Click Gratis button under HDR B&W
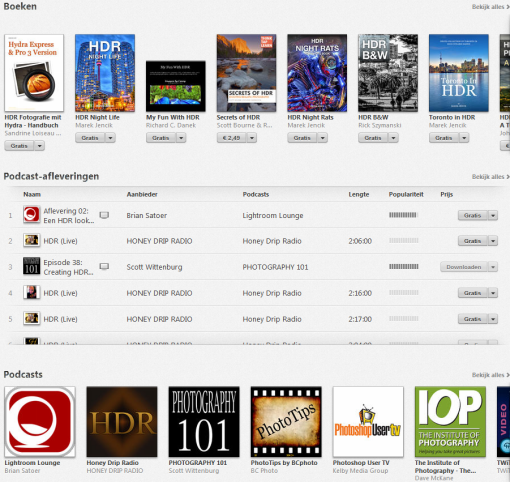Image resolution: width=510 pixels, height=482 pixels. tap(373, 138)
